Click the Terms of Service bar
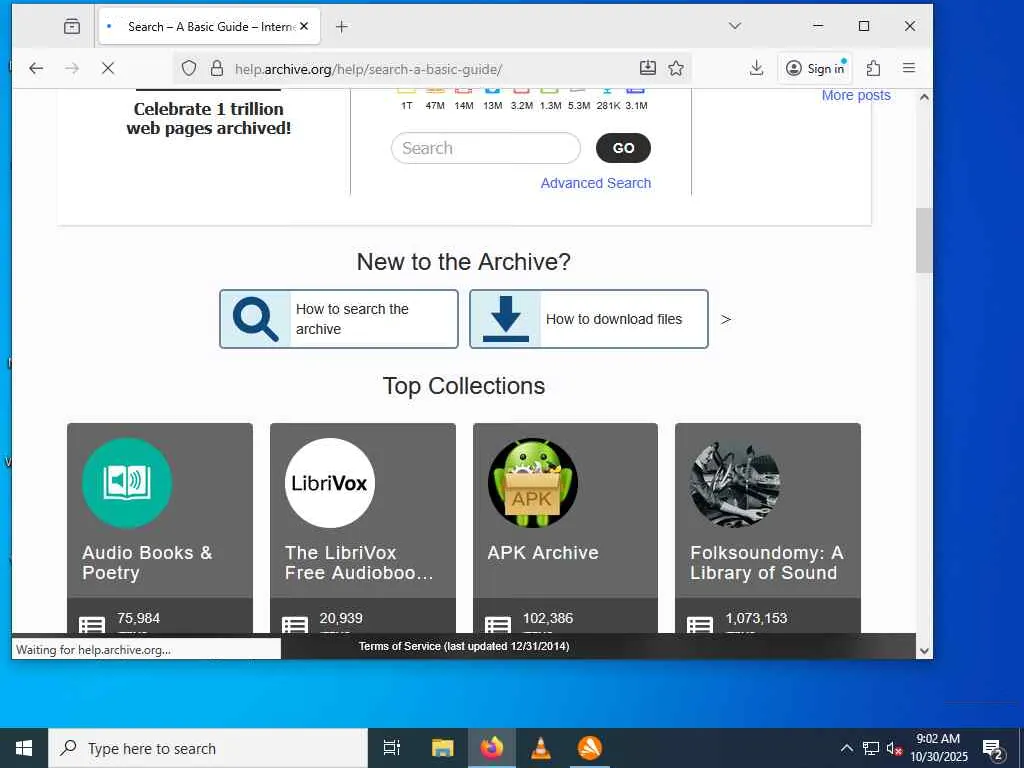 click(x=464, y=647)
